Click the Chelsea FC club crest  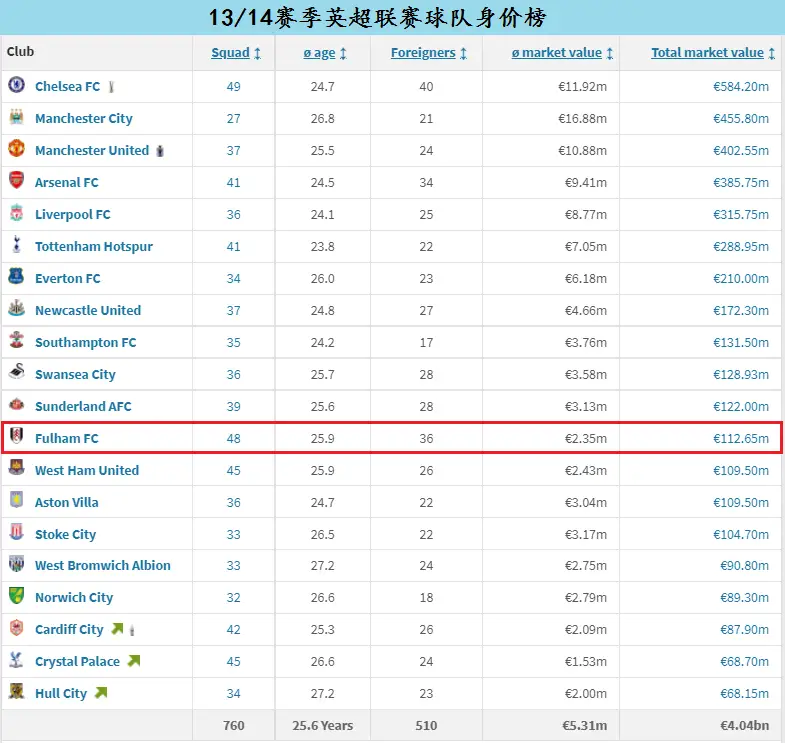coord(17,85)
